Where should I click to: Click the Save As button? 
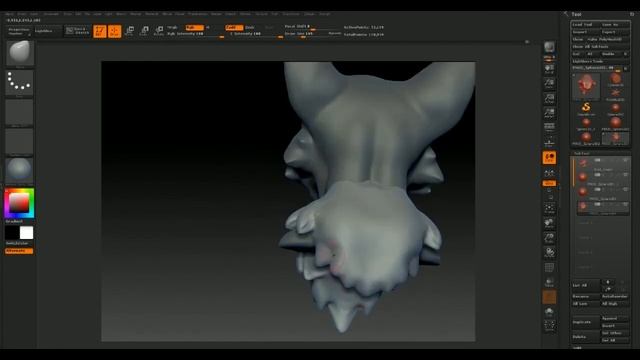click(x=615, y=24)
